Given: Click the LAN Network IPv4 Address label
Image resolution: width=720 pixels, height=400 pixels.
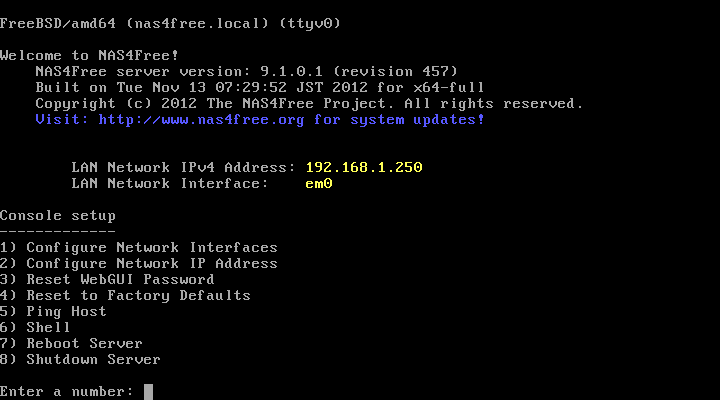Looking at the screenshot, I should (x=183, y=168).
